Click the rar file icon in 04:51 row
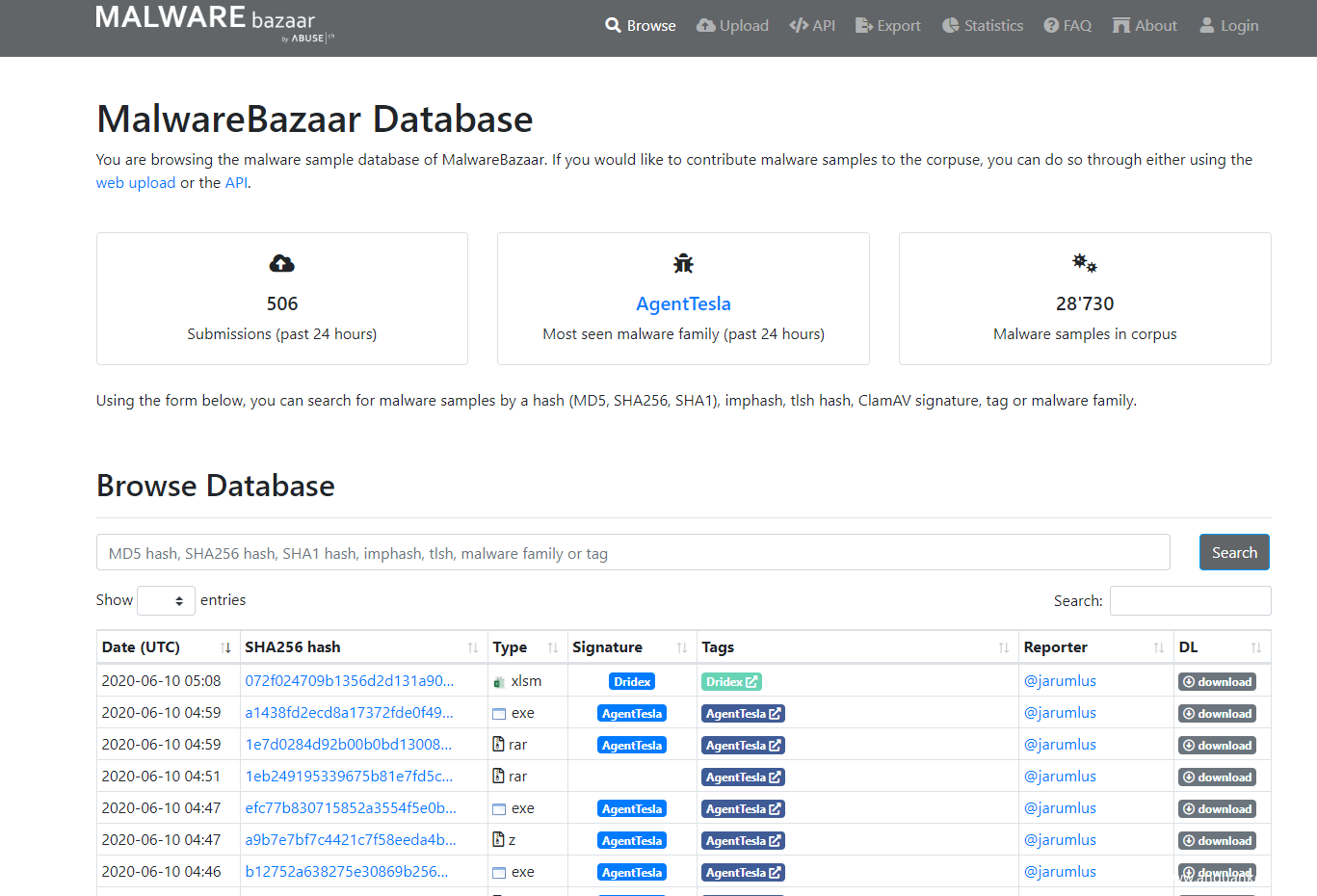The image size is (1317, 896). click(x=499, y=776)
